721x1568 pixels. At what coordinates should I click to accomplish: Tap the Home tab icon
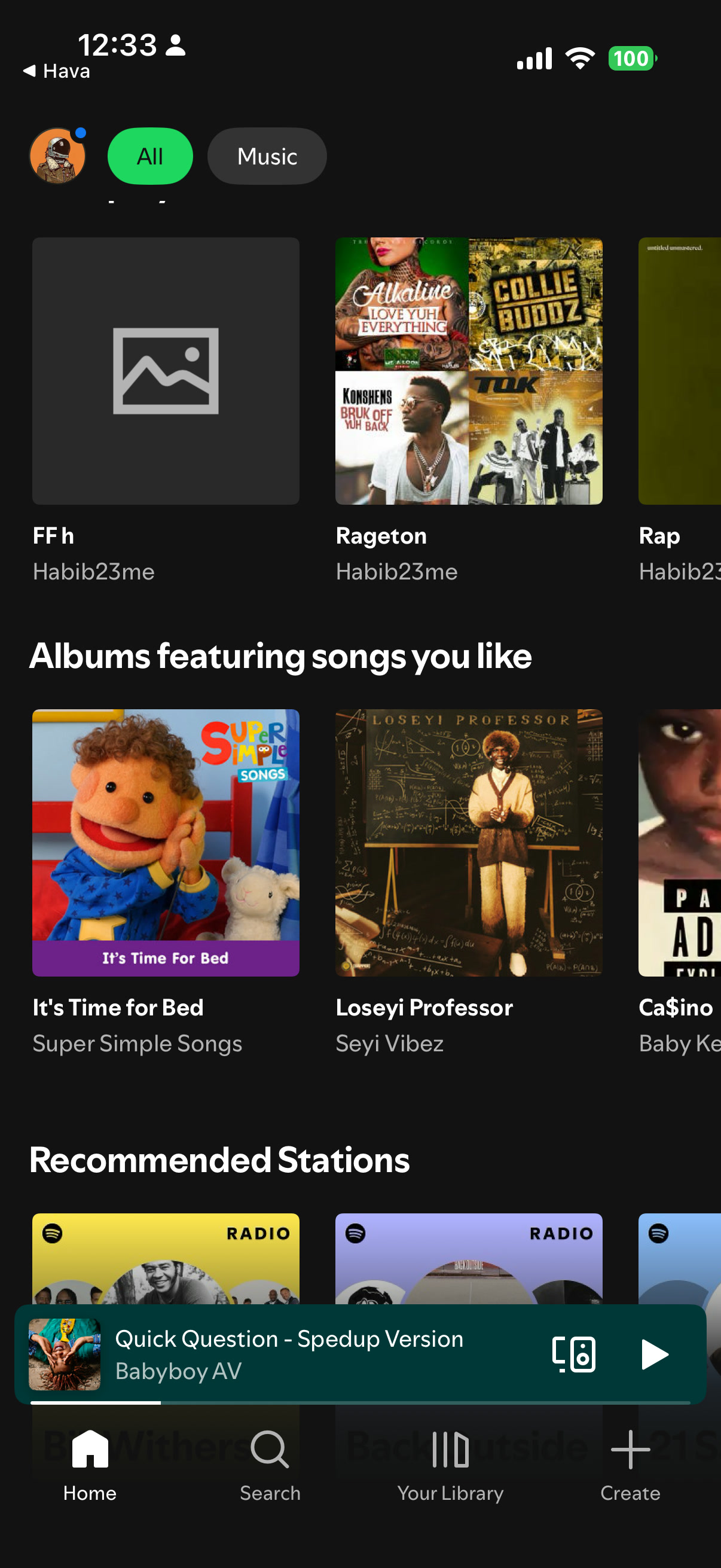(x=90, y=1450)
